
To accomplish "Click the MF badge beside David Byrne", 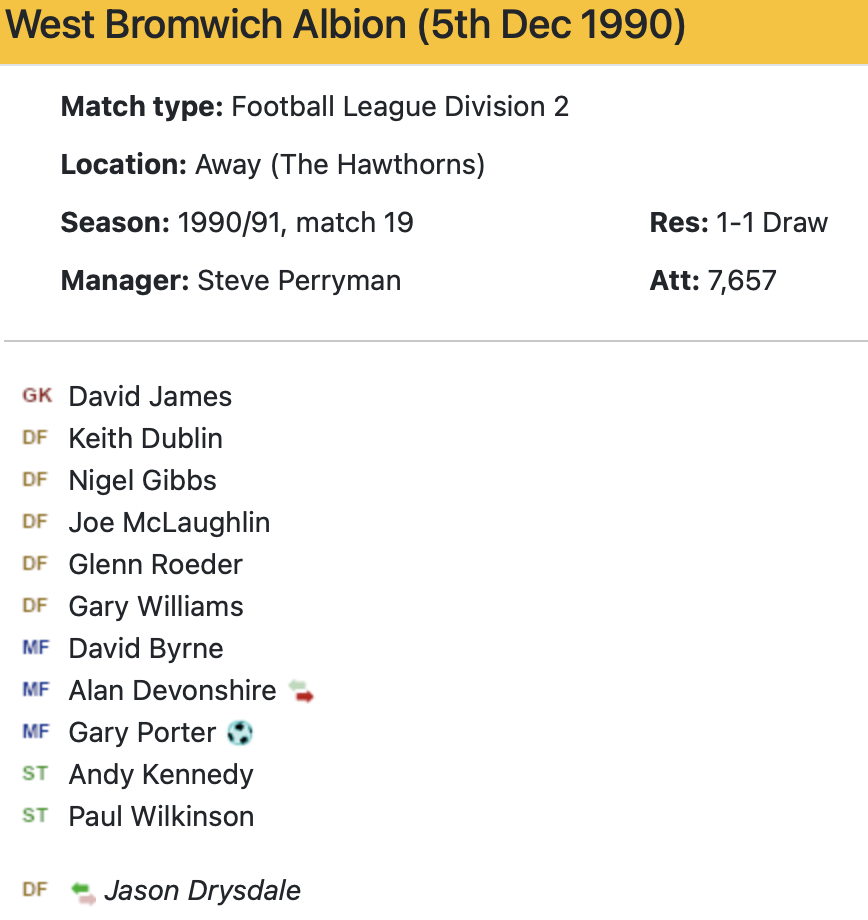I will tap(36, 648).
